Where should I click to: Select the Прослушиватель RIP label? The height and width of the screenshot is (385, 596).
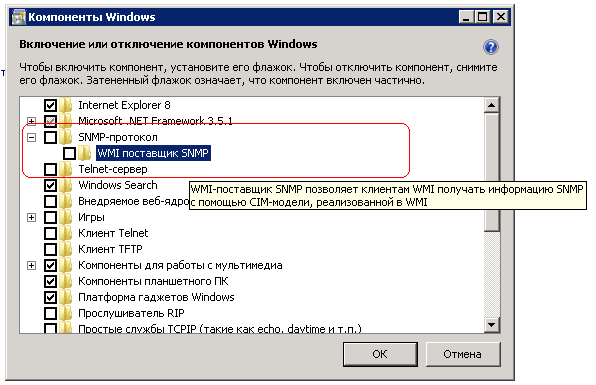pos(131,313)
